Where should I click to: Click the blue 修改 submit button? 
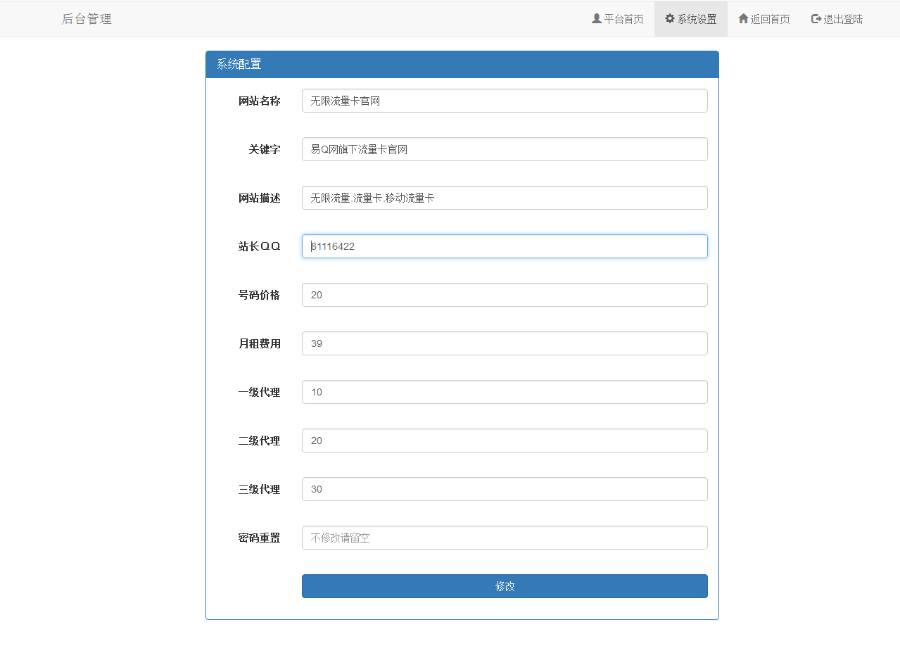point(505,586)
